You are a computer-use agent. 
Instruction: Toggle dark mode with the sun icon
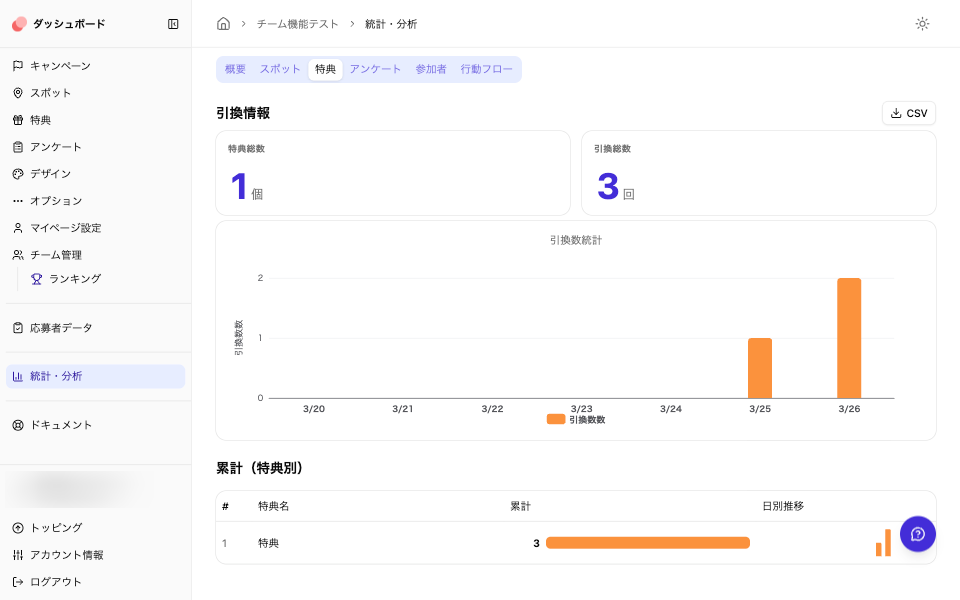(922, 24)
